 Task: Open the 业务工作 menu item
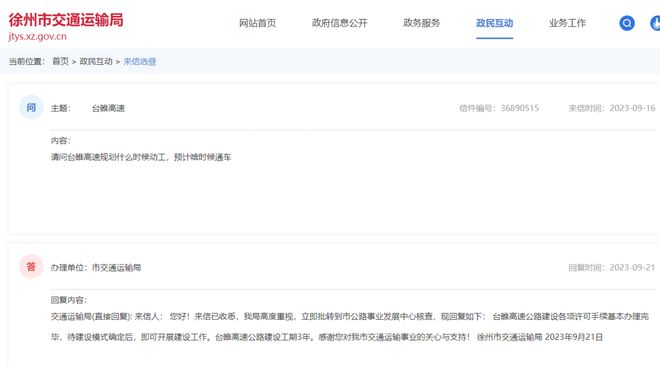[567, 23]
